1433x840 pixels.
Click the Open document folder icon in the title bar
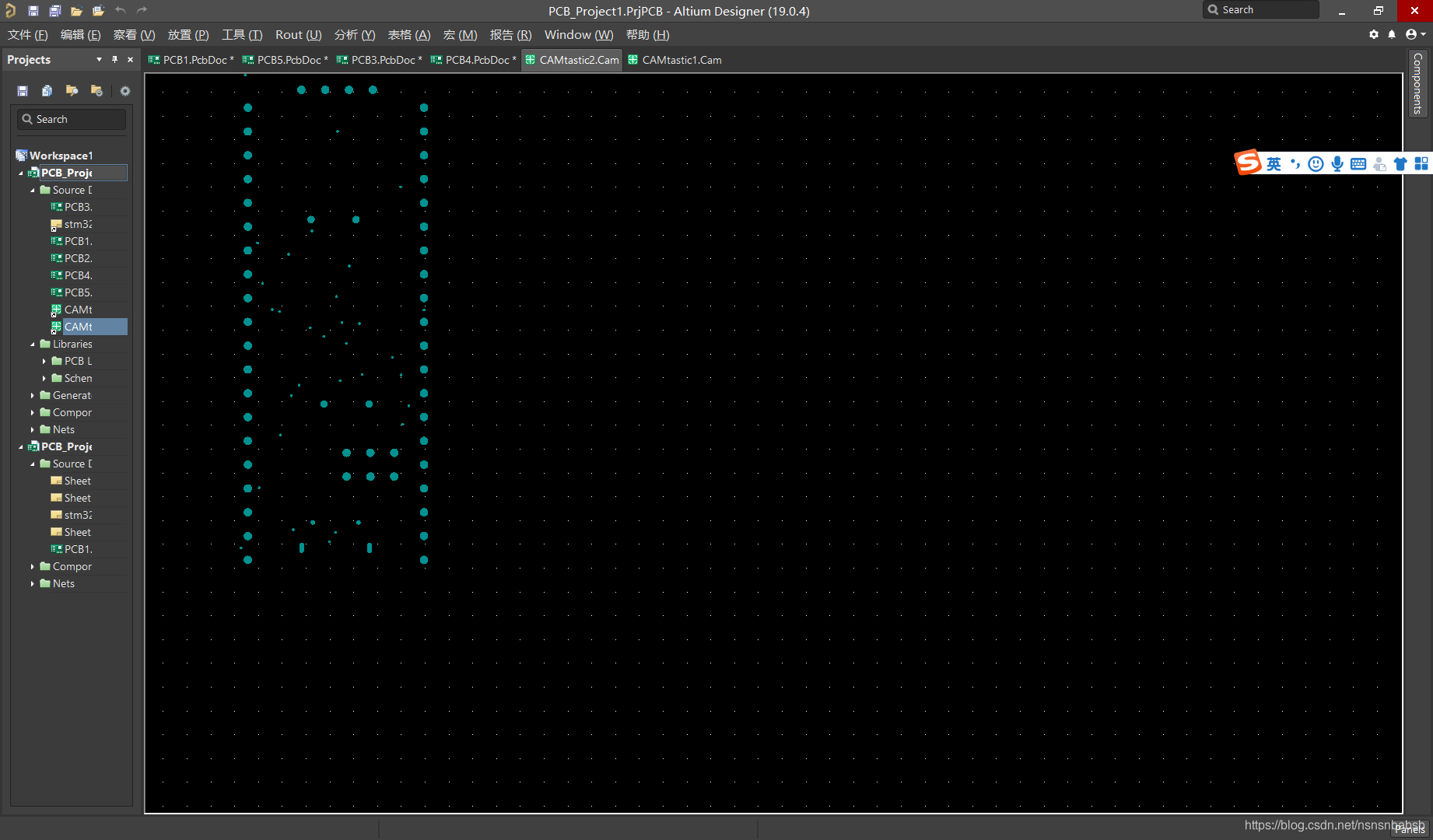click(76, 11)
